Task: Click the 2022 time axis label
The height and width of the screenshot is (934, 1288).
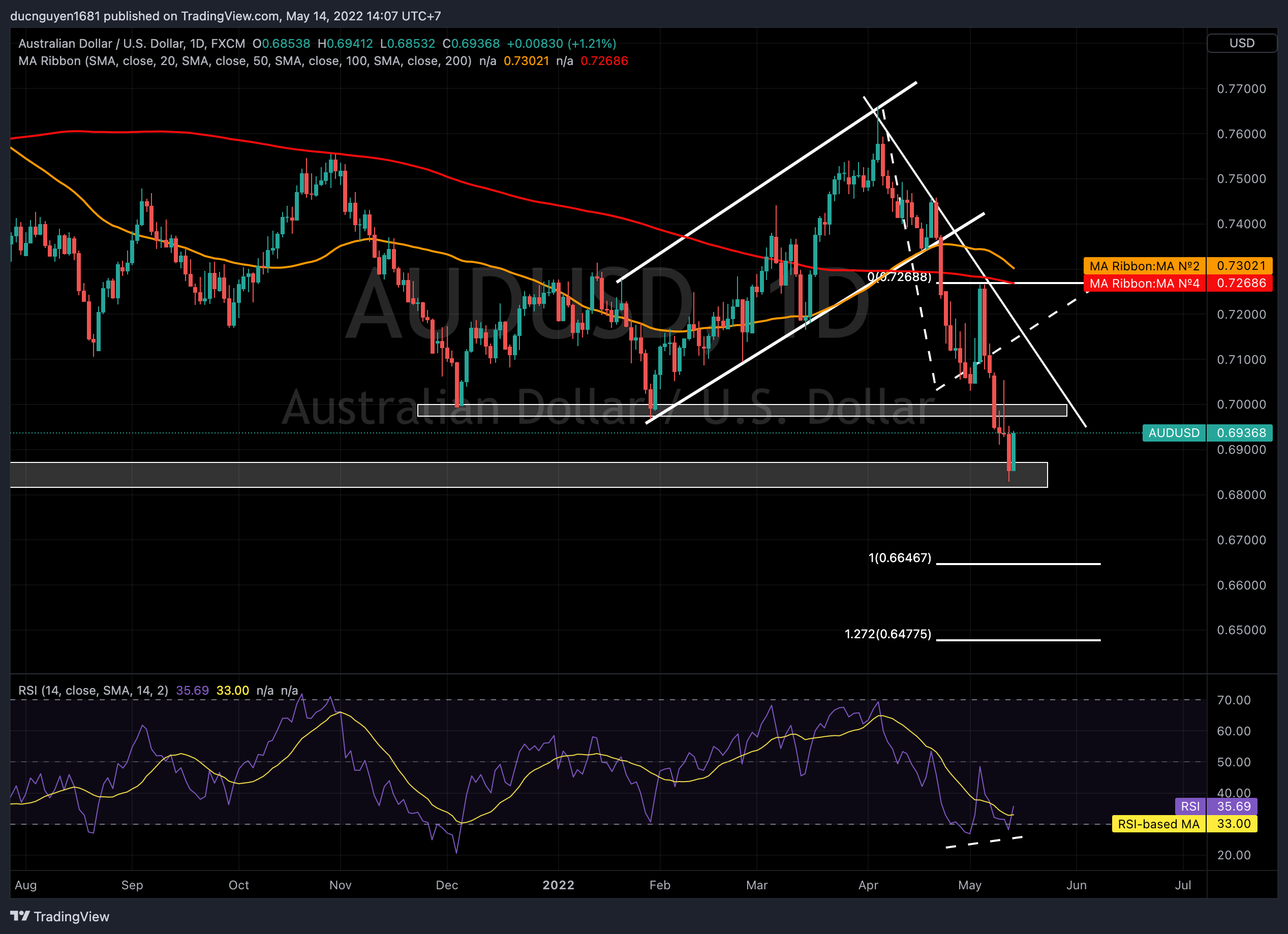Action: [558, 885]
